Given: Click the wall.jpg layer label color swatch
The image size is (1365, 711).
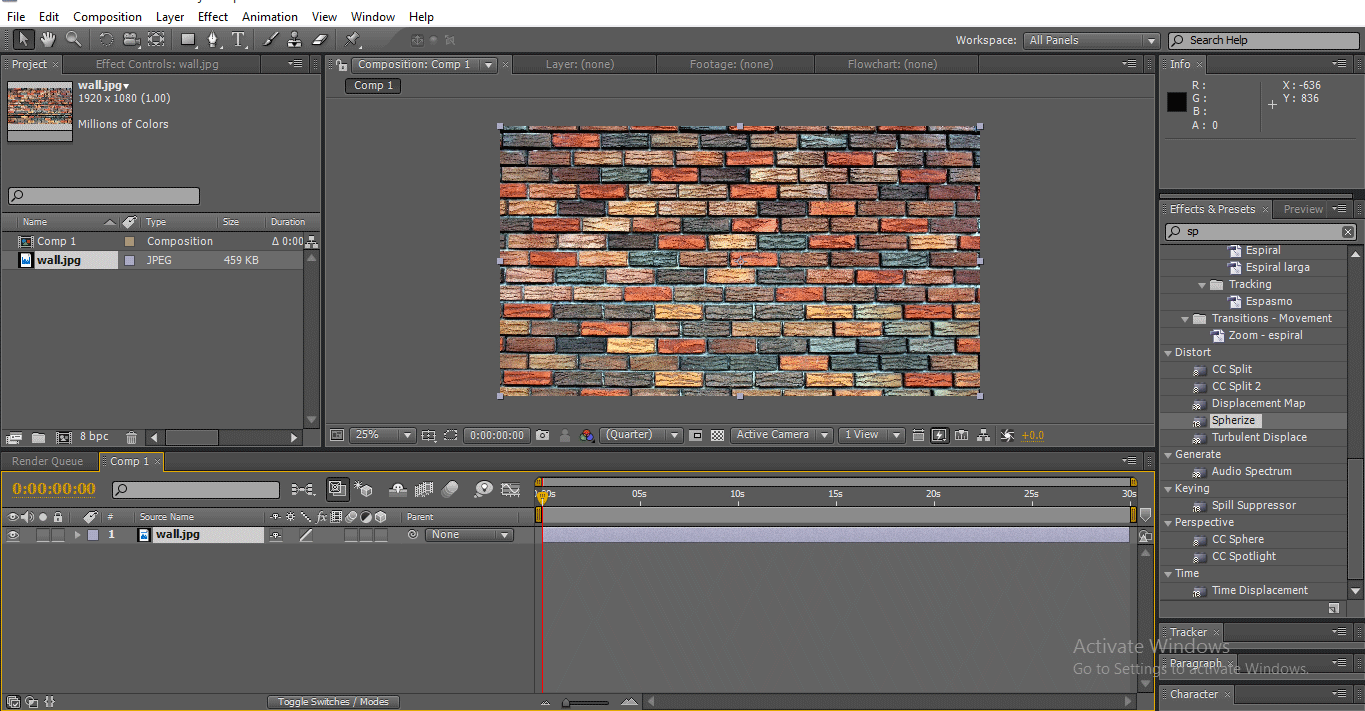Looking at the screenshot, I should pyautogui.click(x=93, y=535).
